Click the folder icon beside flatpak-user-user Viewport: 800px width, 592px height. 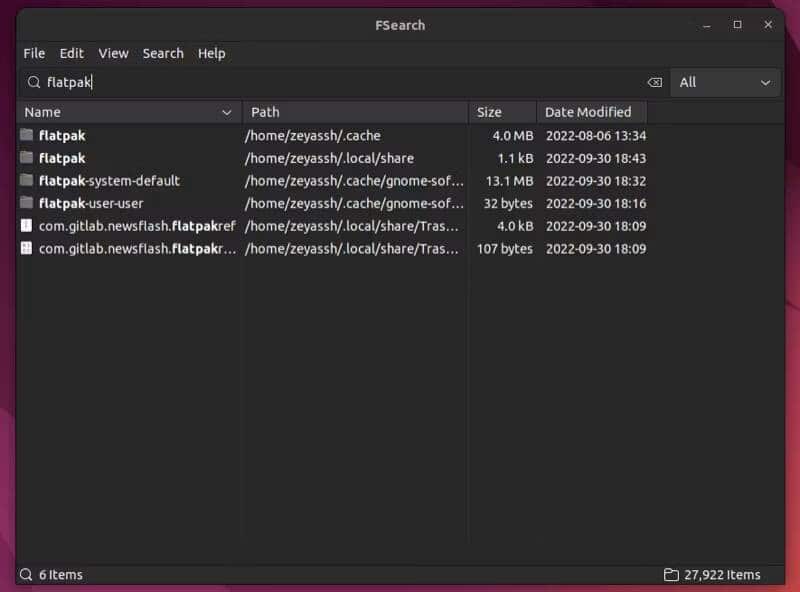click(27, 203)
